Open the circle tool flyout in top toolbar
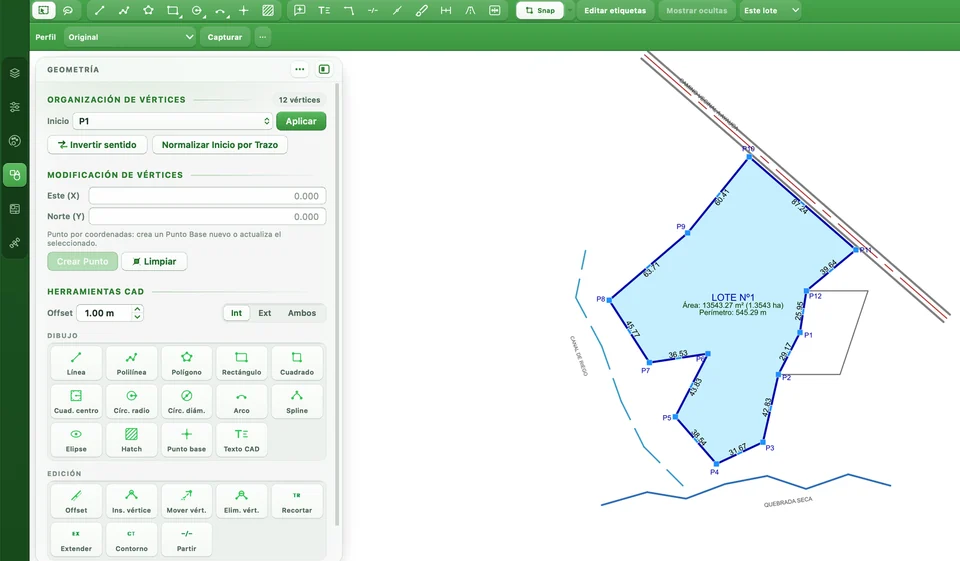This screenshot has height=561, width=960. (x=197, y=10)
